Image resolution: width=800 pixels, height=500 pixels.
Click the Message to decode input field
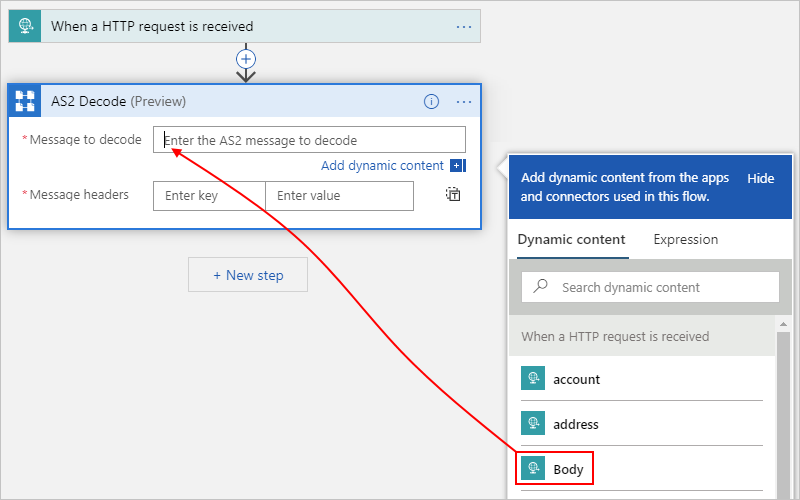tap(309, 140)
